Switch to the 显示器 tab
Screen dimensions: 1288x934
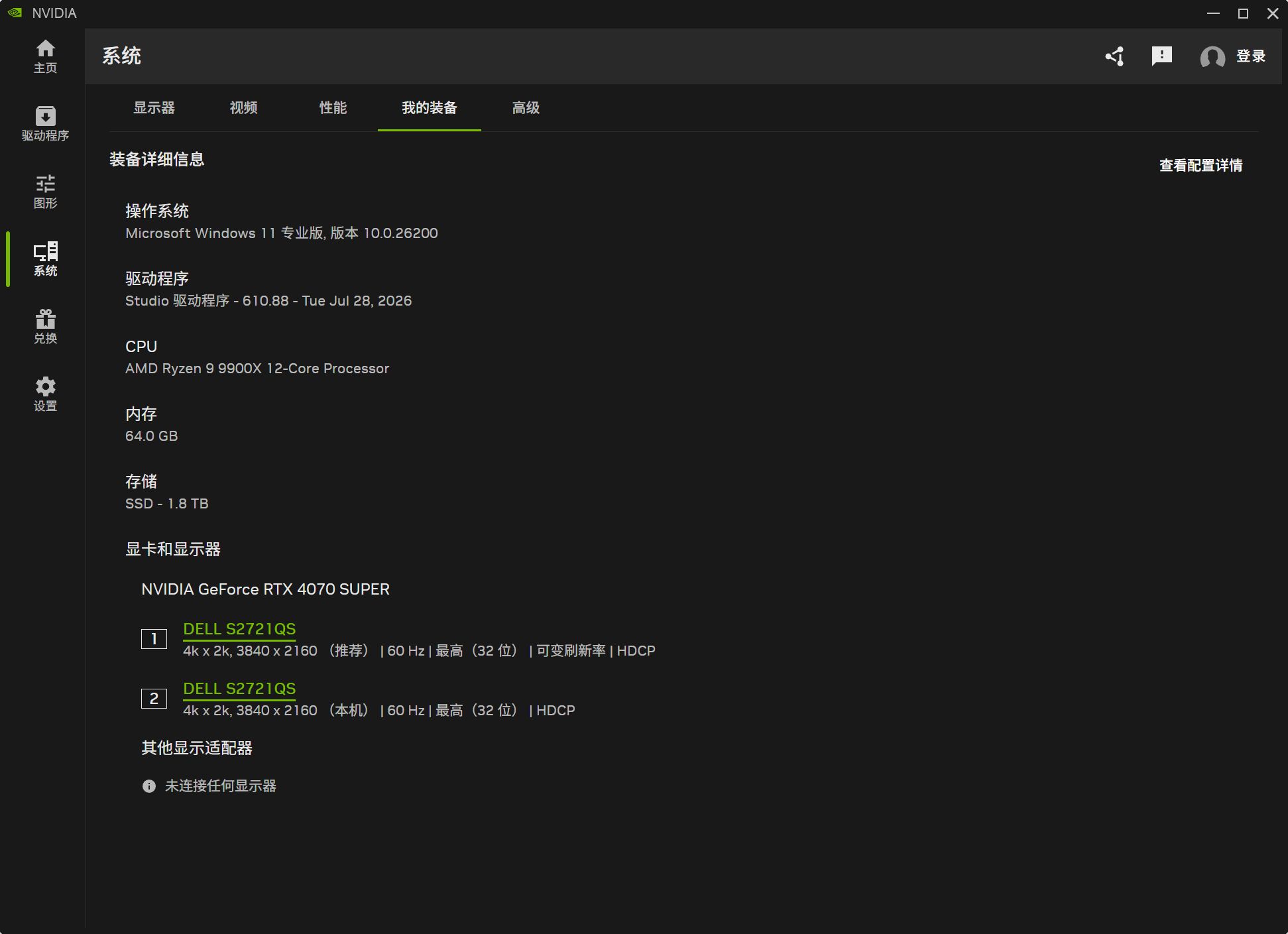tap(154, 108)
